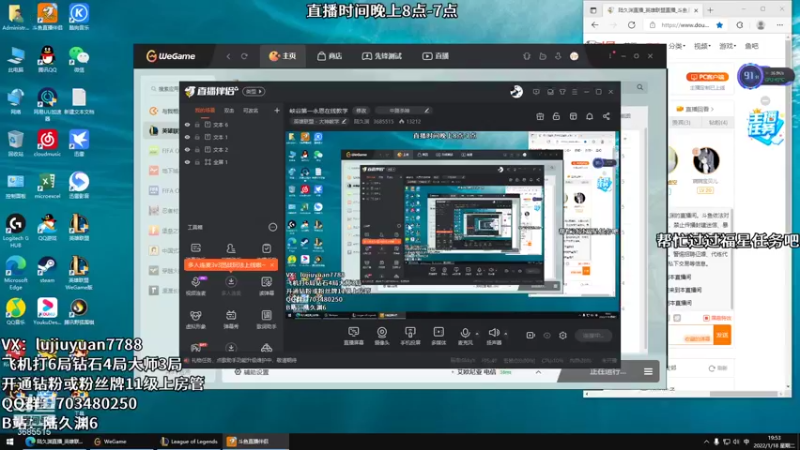Hide the 文本 6 layer with its eye icon
The width and height of the screenshot is (800, 450).
pos(187,124)
